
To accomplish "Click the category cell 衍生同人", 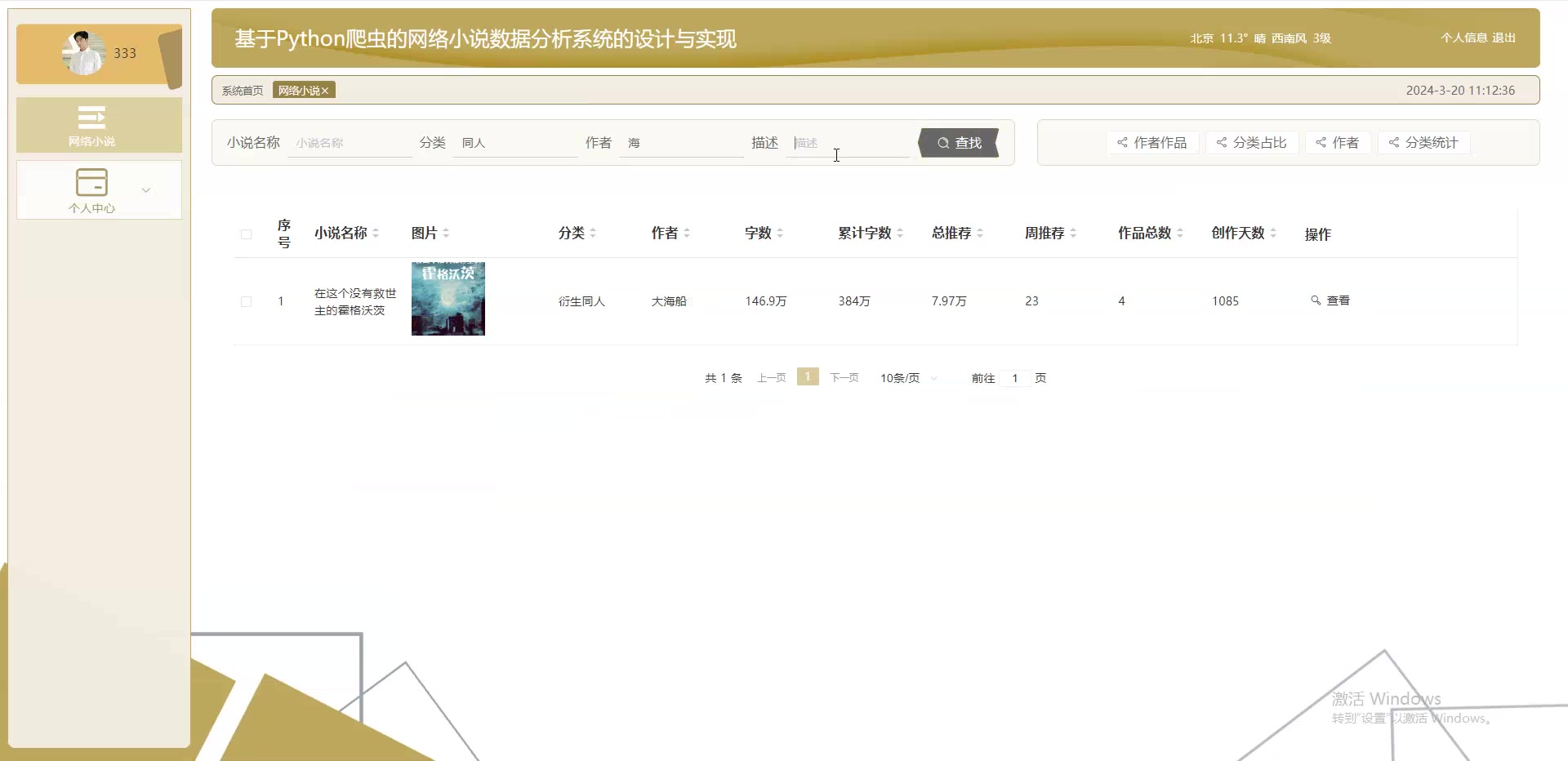I will pos(581,301).
